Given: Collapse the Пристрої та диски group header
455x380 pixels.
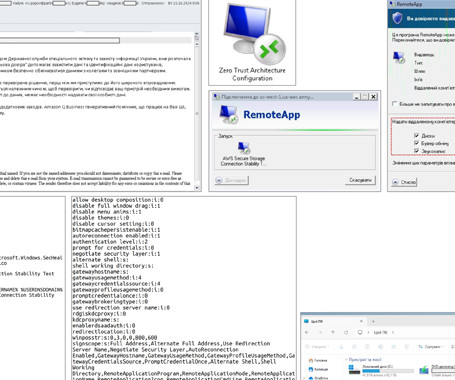Looking at the screenshot, I should (346, 360).
